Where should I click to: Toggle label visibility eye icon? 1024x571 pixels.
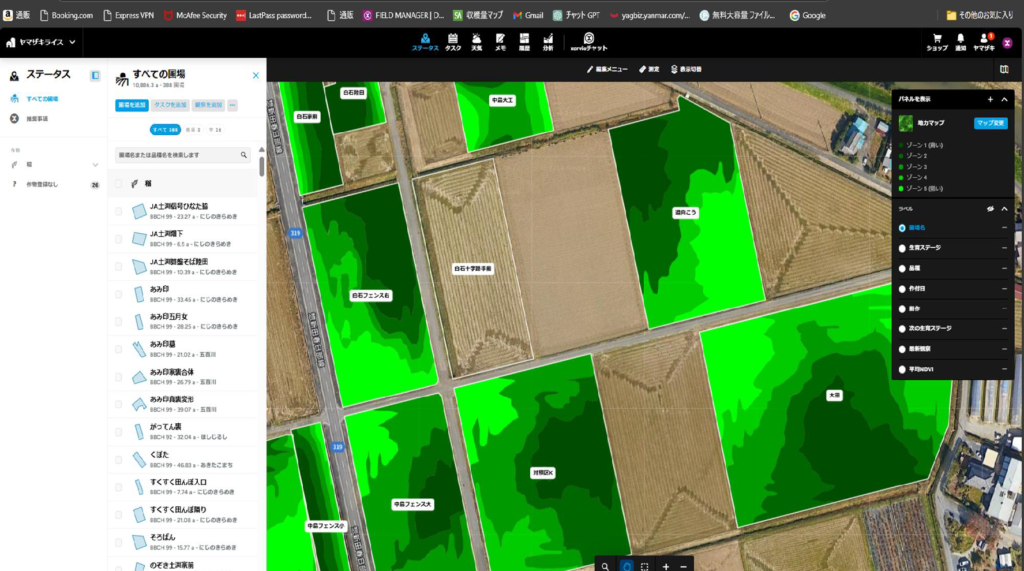991,209
